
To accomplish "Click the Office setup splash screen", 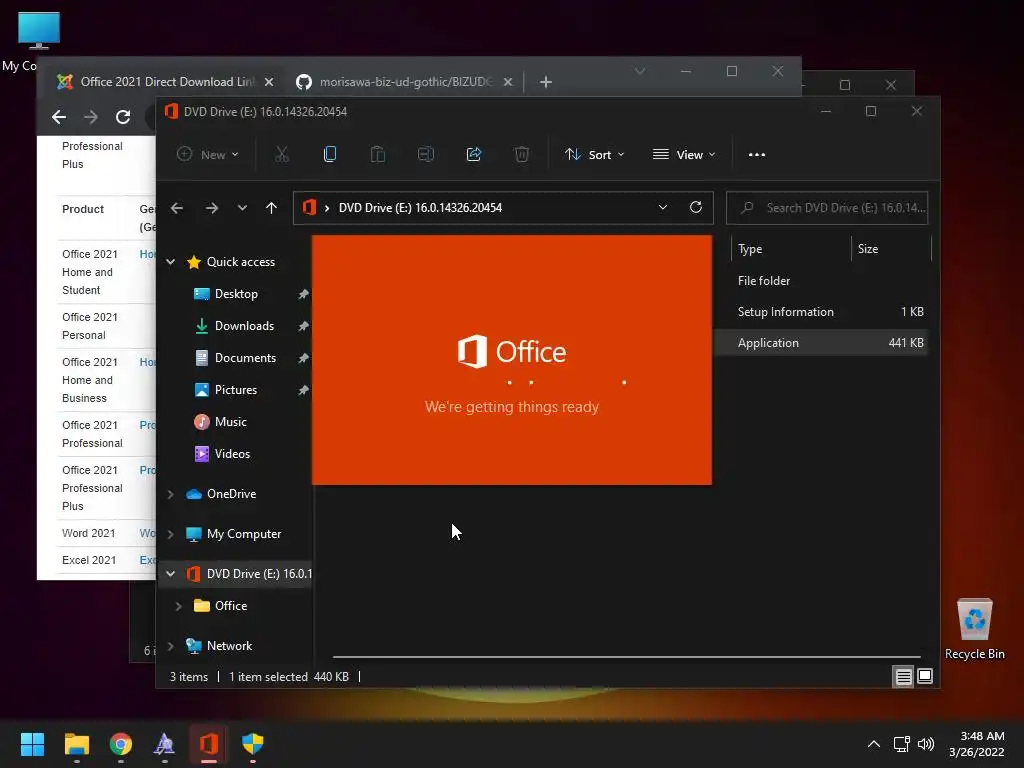I will click(512, 360).
